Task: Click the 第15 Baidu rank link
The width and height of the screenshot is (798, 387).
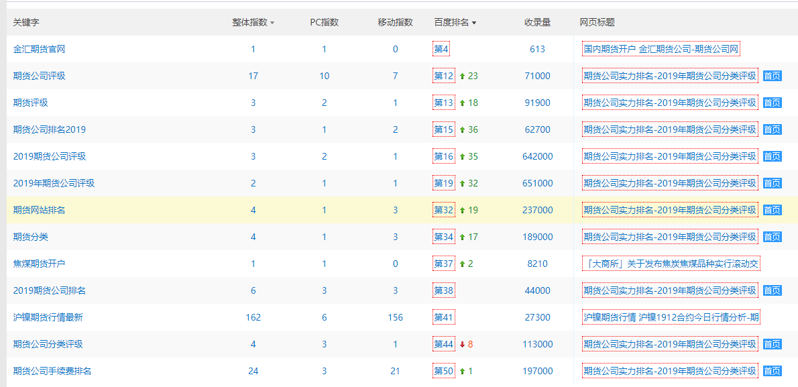Action: pos(443,129)
